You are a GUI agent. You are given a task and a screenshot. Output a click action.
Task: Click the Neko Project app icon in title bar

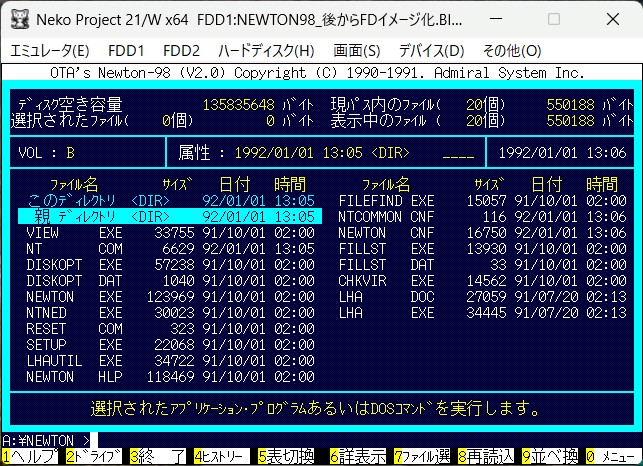17,20
